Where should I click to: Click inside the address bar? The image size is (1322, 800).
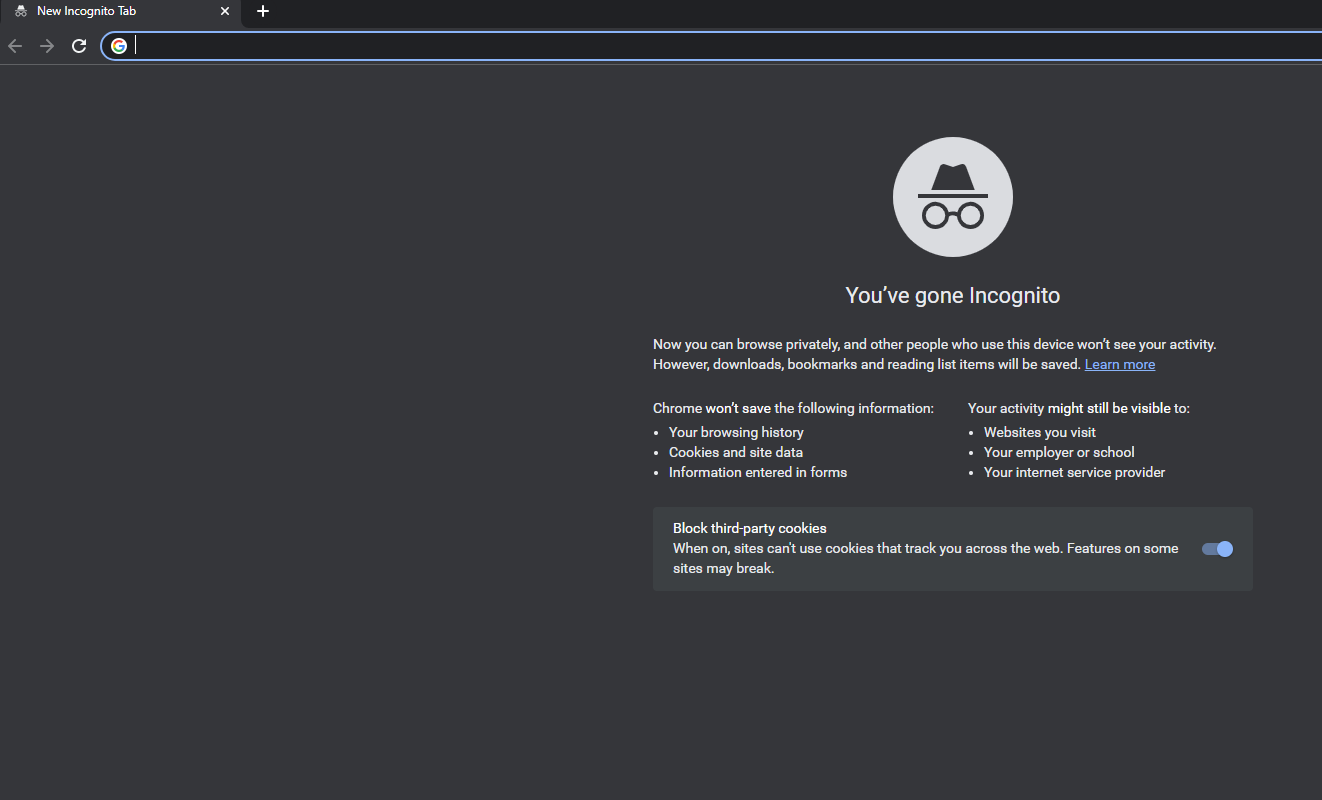point(400,45)
